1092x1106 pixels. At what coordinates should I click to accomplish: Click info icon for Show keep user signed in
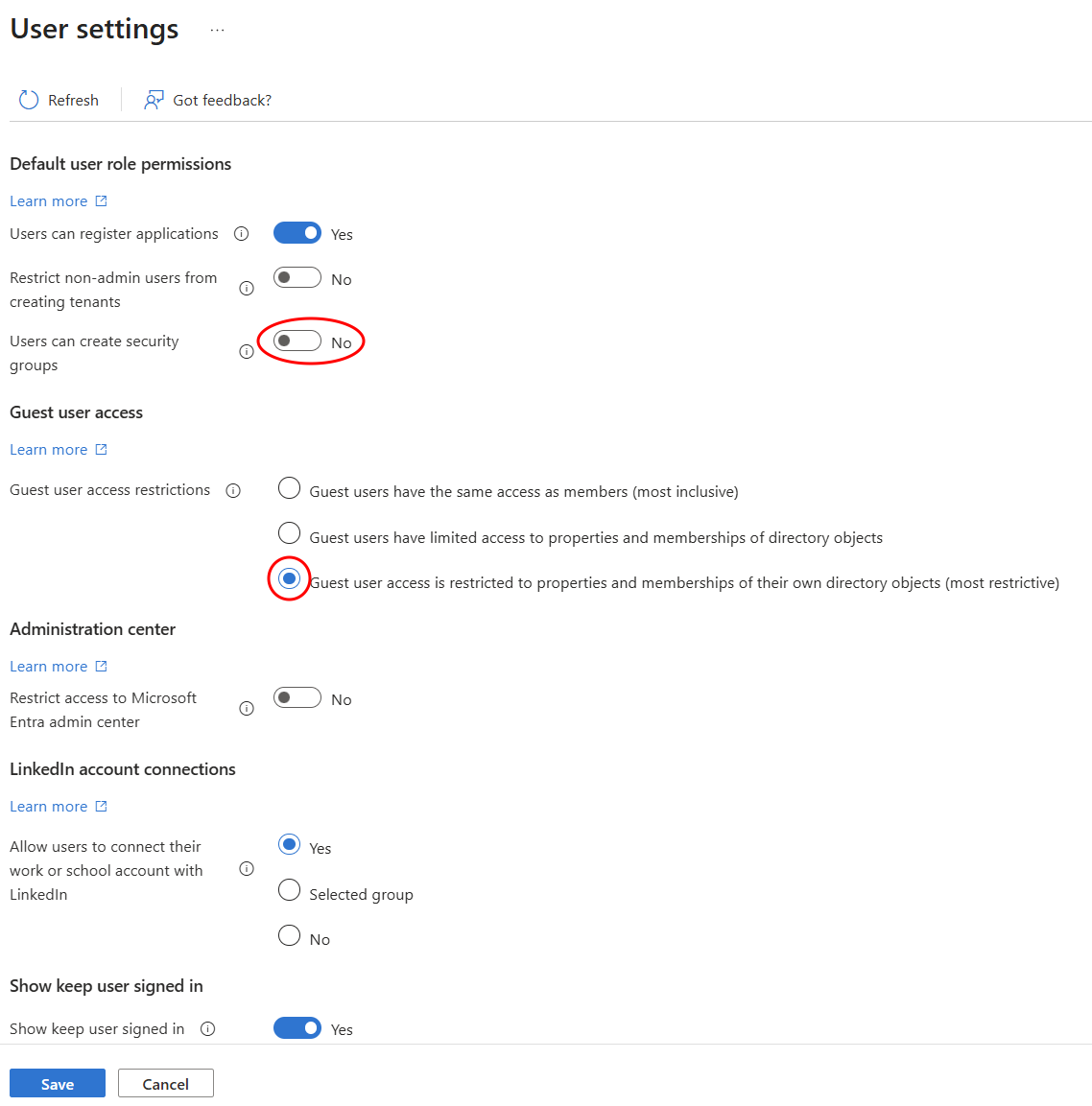pos(208,1029)
